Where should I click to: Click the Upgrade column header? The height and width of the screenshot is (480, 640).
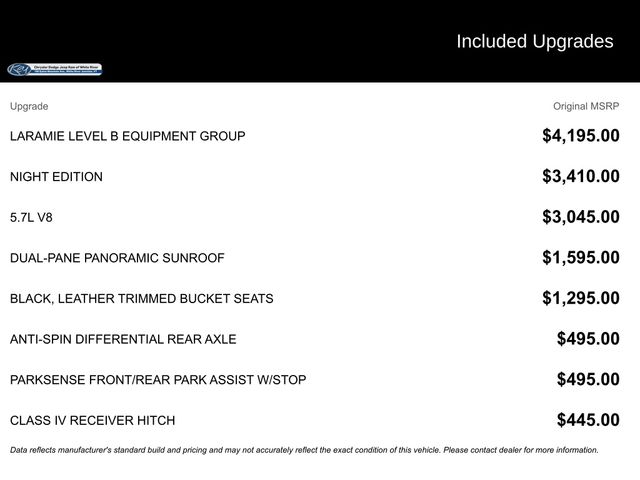click(x=29, y=106)
